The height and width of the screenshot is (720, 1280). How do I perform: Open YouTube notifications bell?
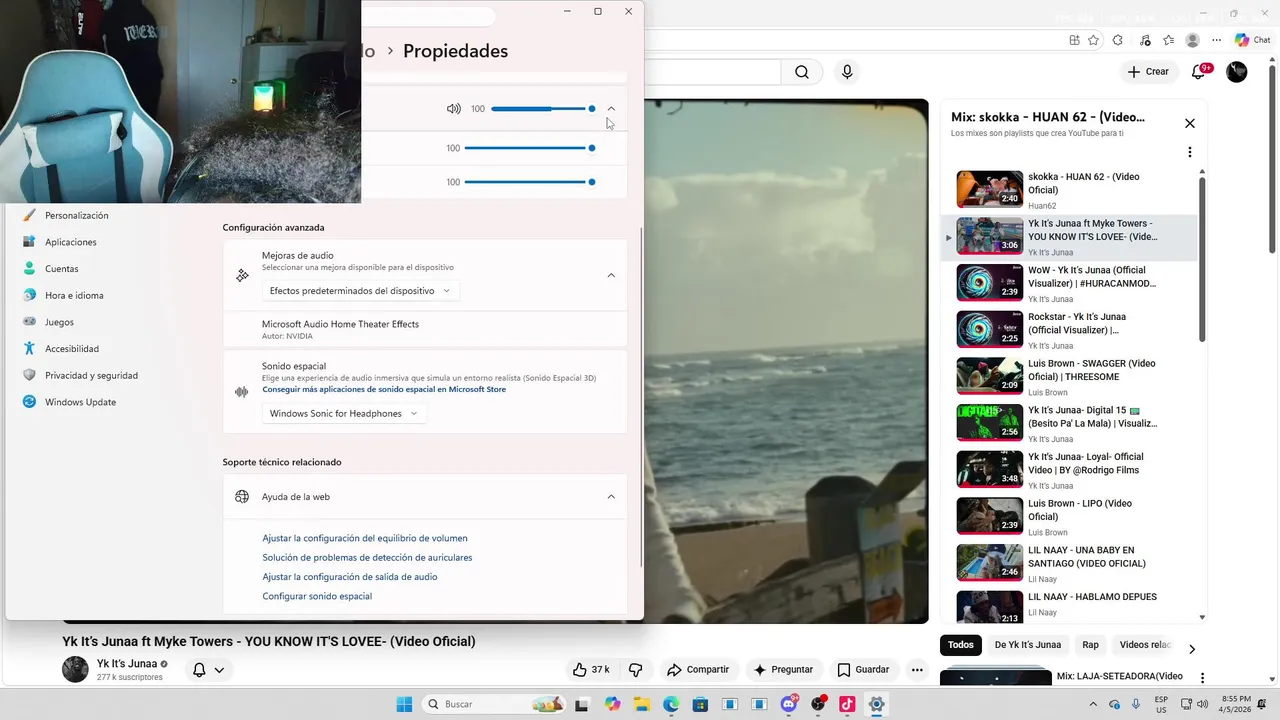click(x=1198, y=72)
